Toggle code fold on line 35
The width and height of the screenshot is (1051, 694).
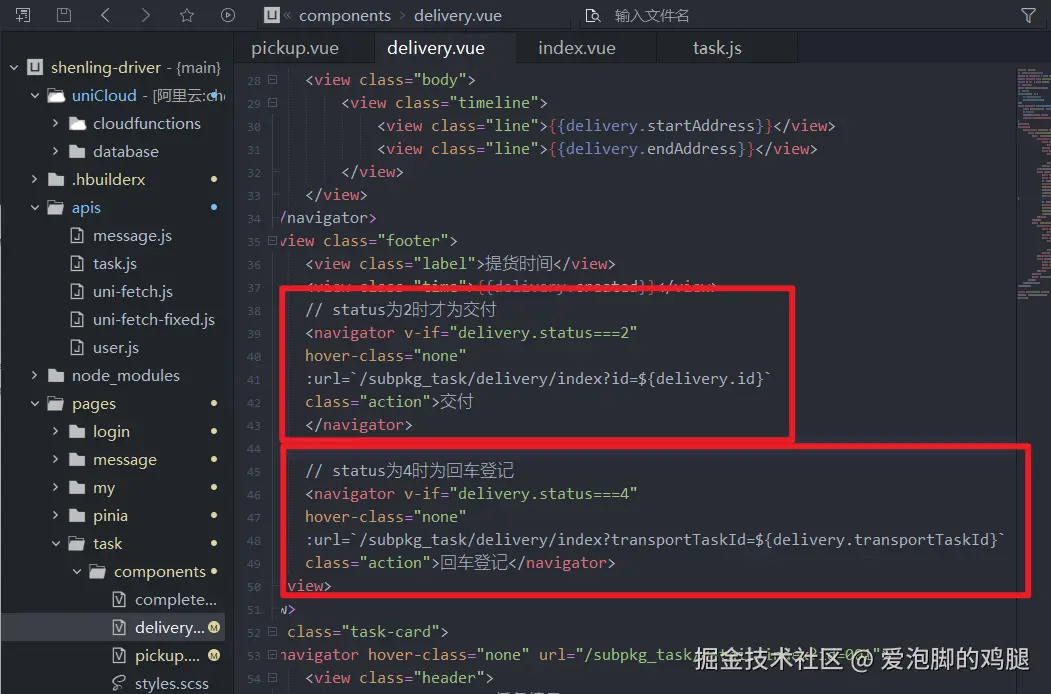coord(273,241)
